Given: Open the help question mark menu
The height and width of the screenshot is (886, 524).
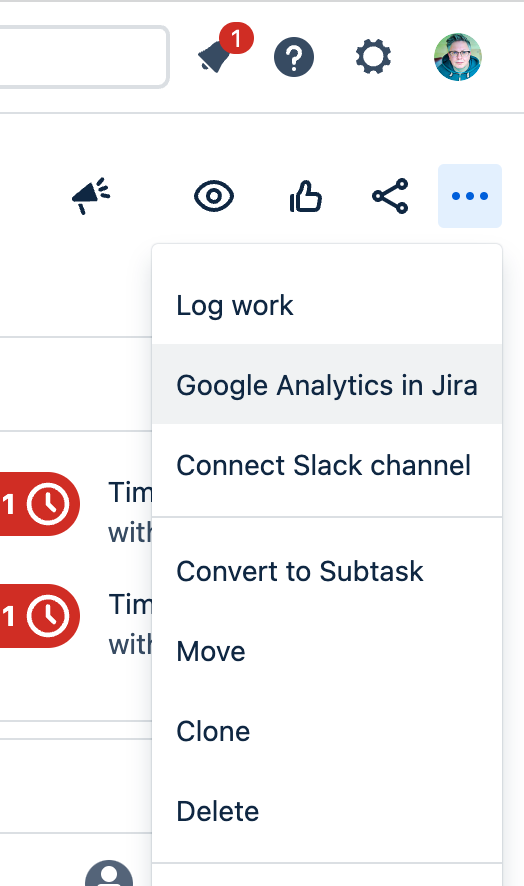Looking at the screenshot, I should [x=293, y=57].
